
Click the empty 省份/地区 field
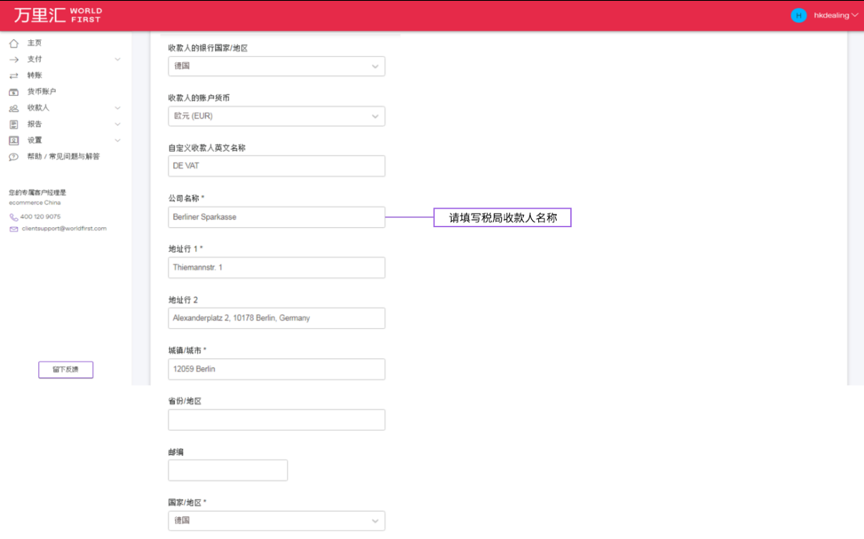point(277,420)
